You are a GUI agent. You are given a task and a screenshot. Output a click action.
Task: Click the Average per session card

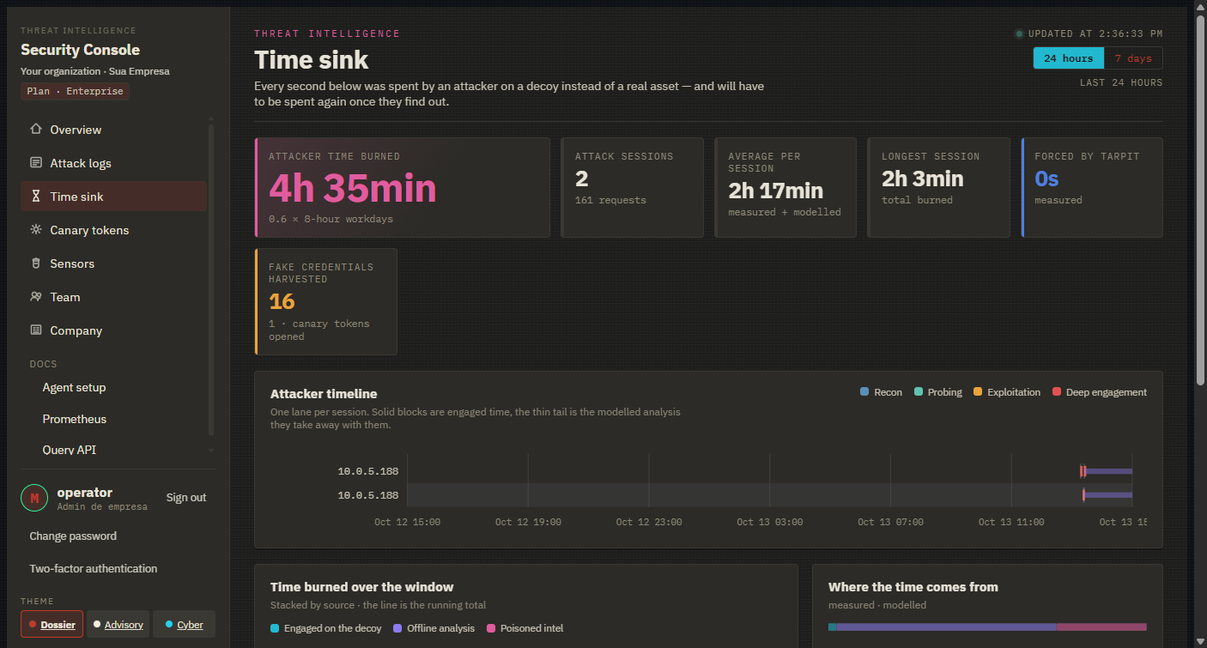[785, 187]
